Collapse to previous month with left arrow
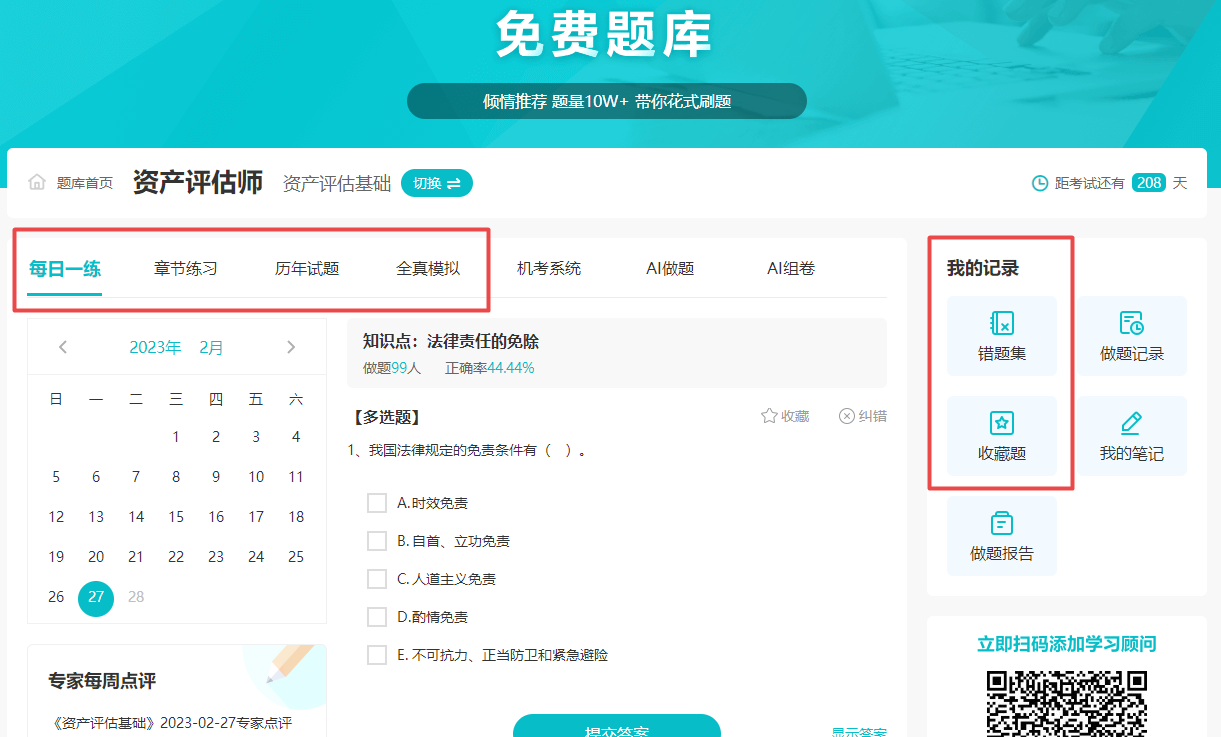Screen dimensions: 1221x737 click(x=62, y=346)
